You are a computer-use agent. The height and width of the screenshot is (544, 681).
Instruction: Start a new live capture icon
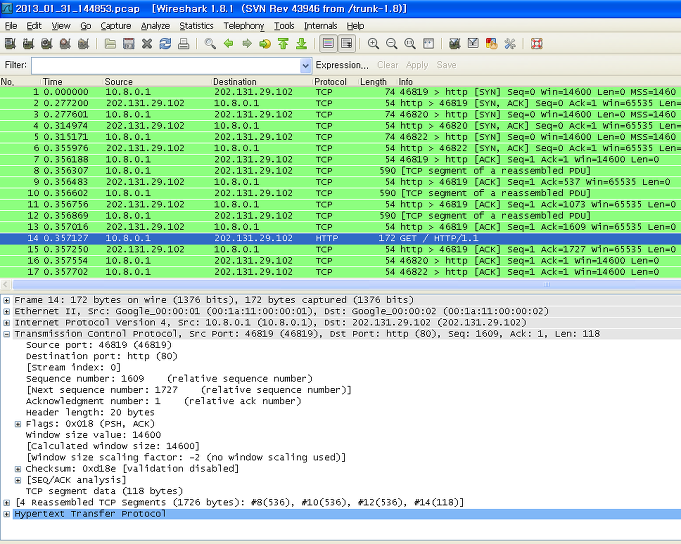46,43
